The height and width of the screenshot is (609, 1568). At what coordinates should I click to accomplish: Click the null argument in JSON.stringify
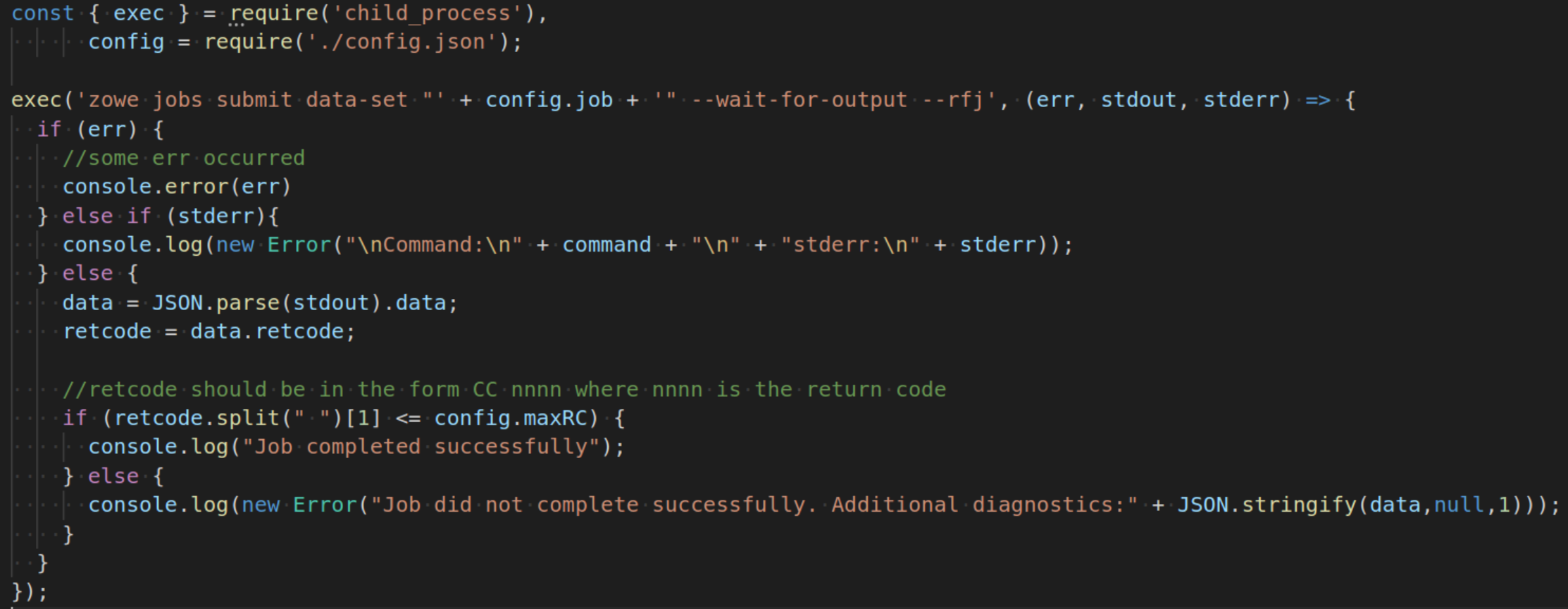(1460, 505)
